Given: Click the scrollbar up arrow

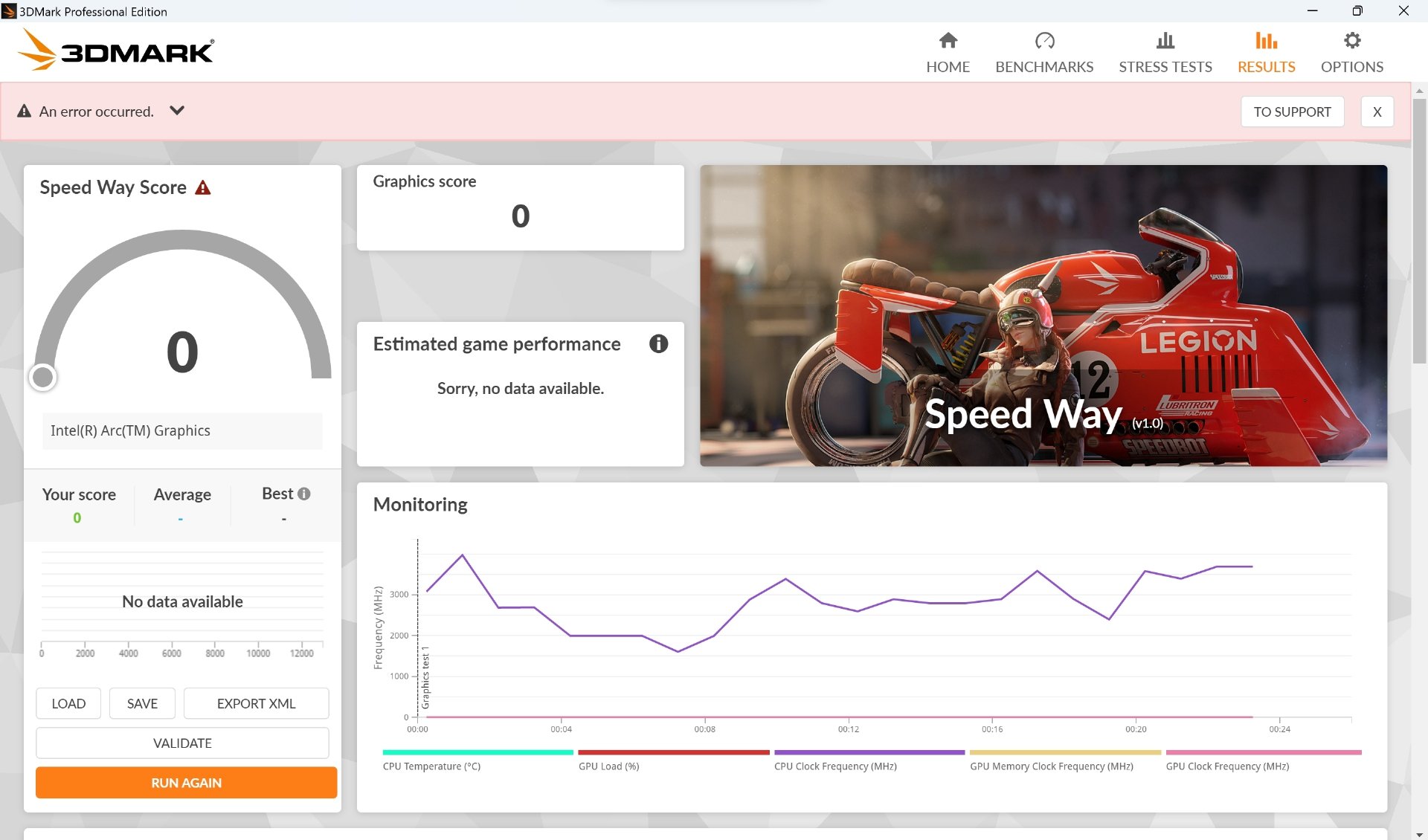Looking at the screenshot, I should coord(1419,90).
